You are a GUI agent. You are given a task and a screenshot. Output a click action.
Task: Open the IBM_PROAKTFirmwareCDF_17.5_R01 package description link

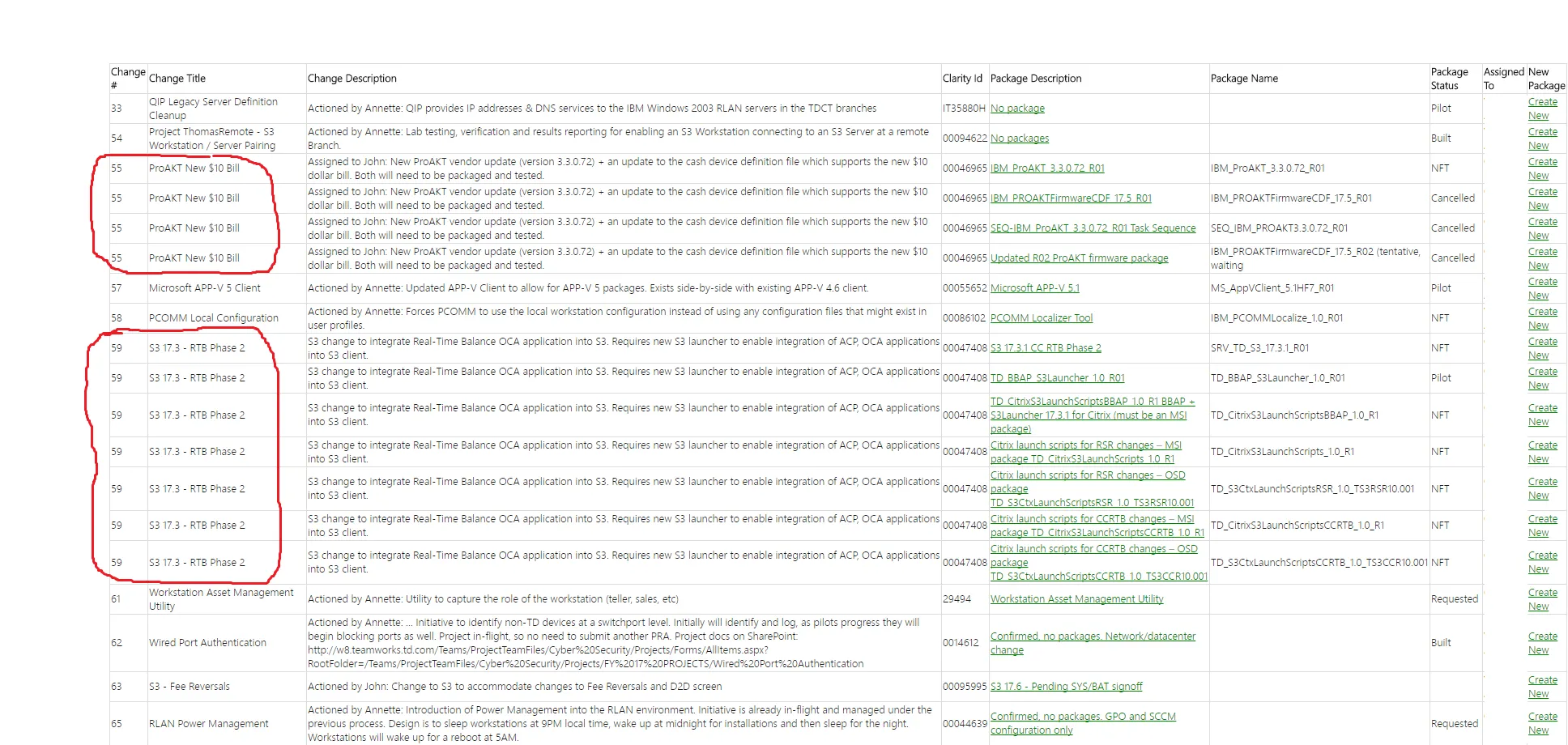(x=1071, y=198)
